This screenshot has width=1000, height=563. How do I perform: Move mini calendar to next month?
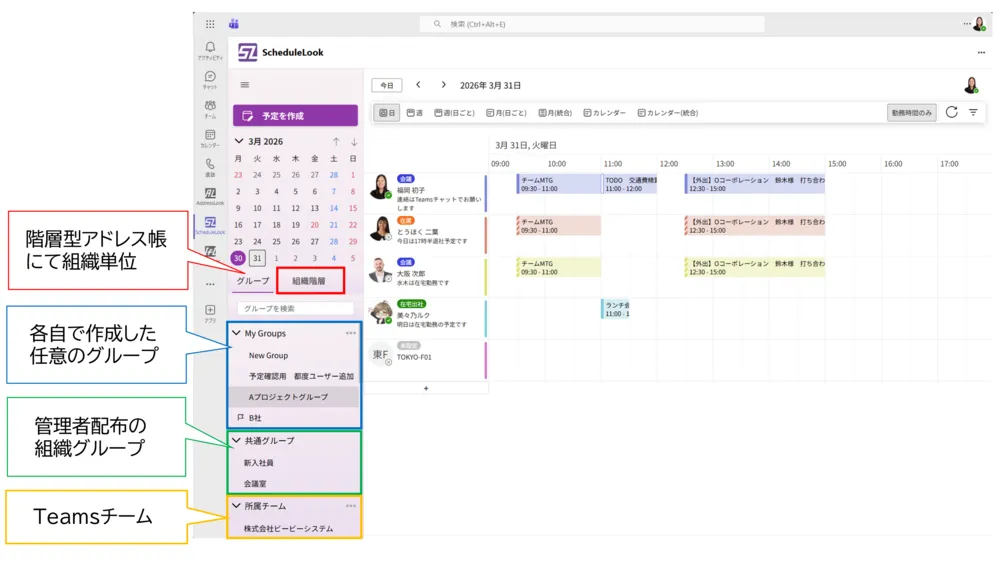354,142
